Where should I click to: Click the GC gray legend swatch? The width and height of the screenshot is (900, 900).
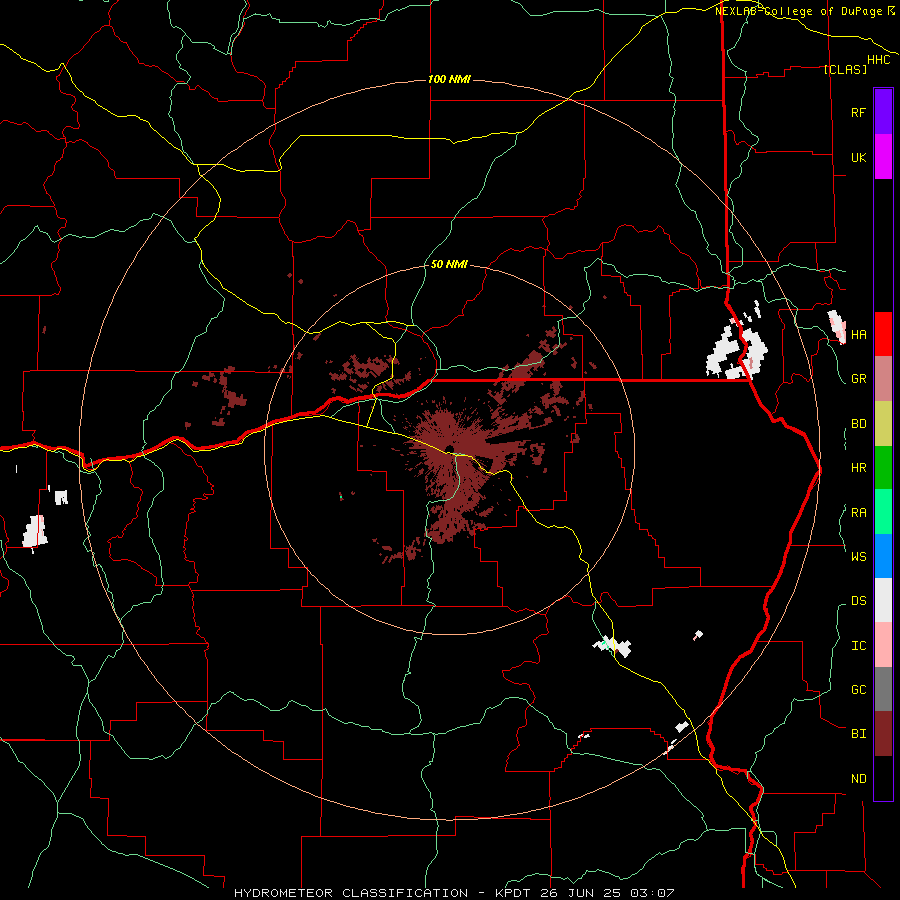[x=883, y=689]
